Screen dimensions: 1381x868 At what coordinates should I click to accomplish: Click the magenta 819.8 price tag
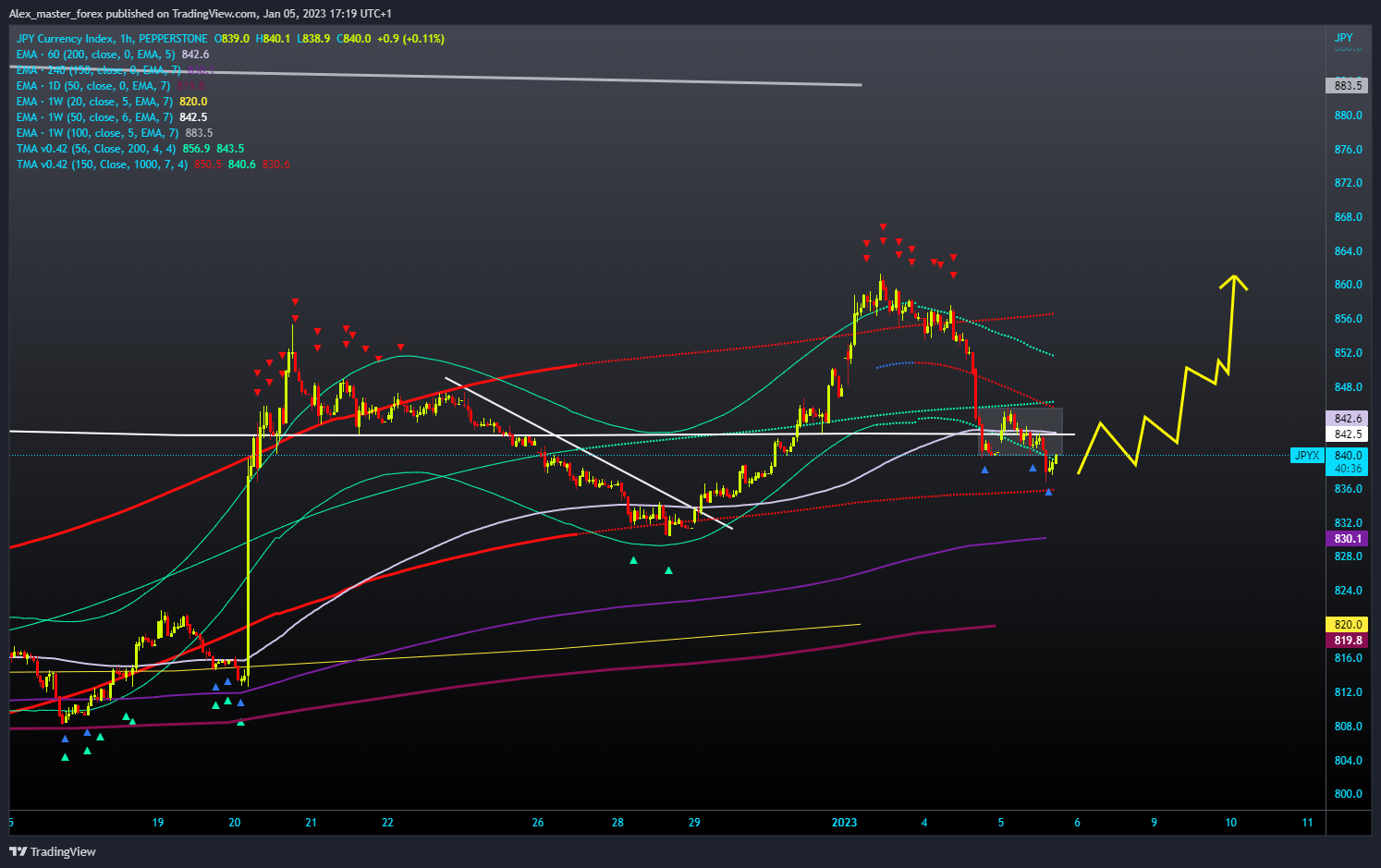tap(1348, 641)
